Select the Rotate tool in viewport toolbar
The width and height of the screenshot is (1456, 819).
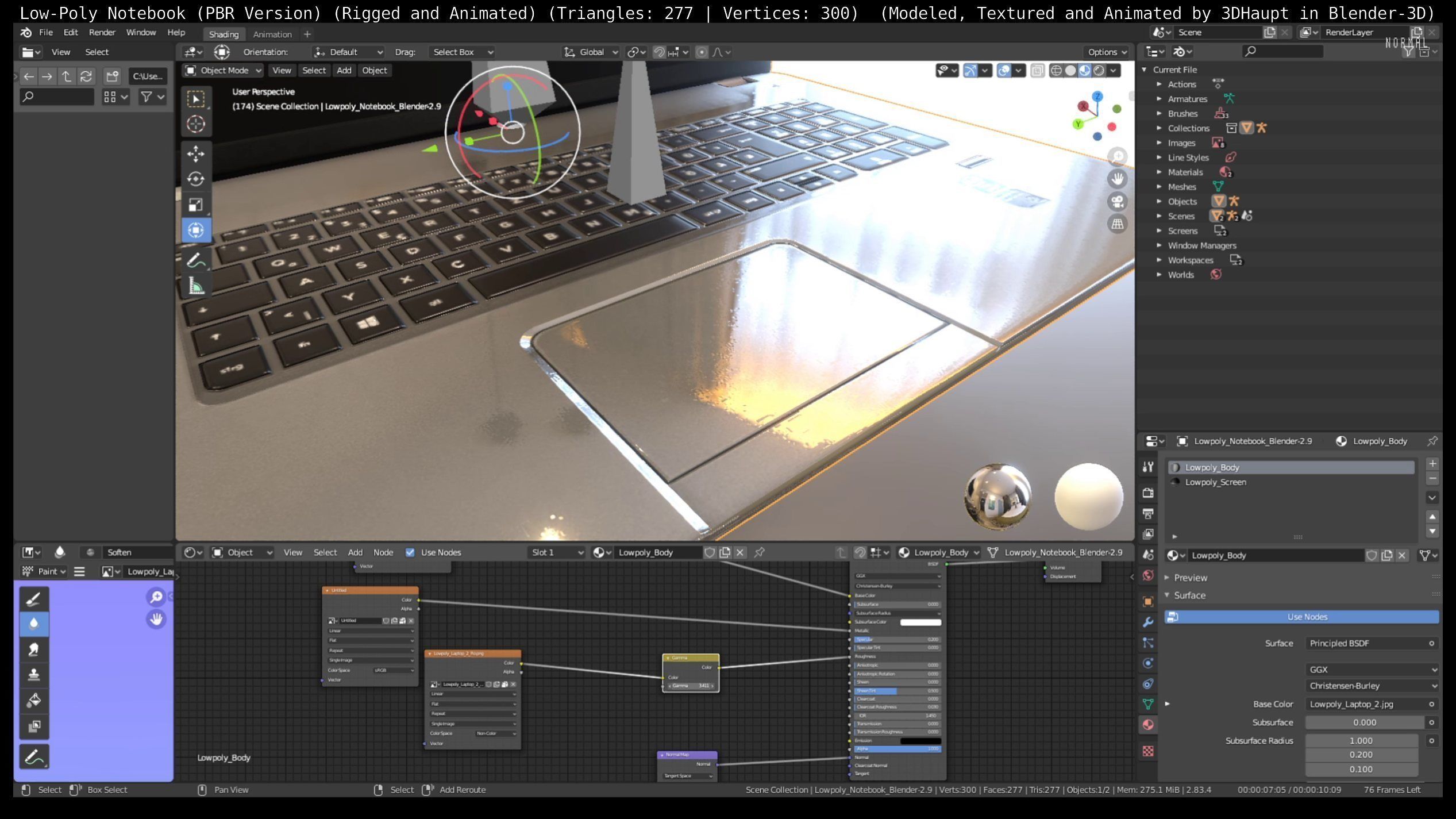[x=195, y=179]
